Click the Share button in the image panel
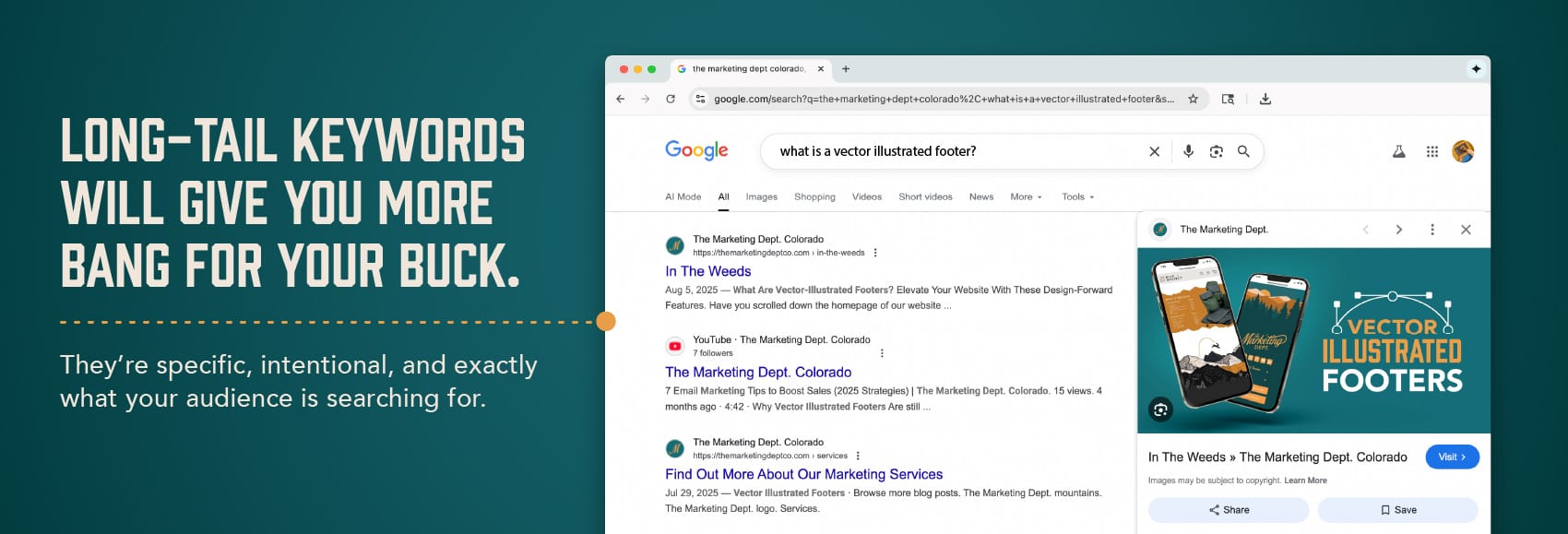Image resolution: width=1568 pixels, height=534 pixels. tap(1229, 510)
